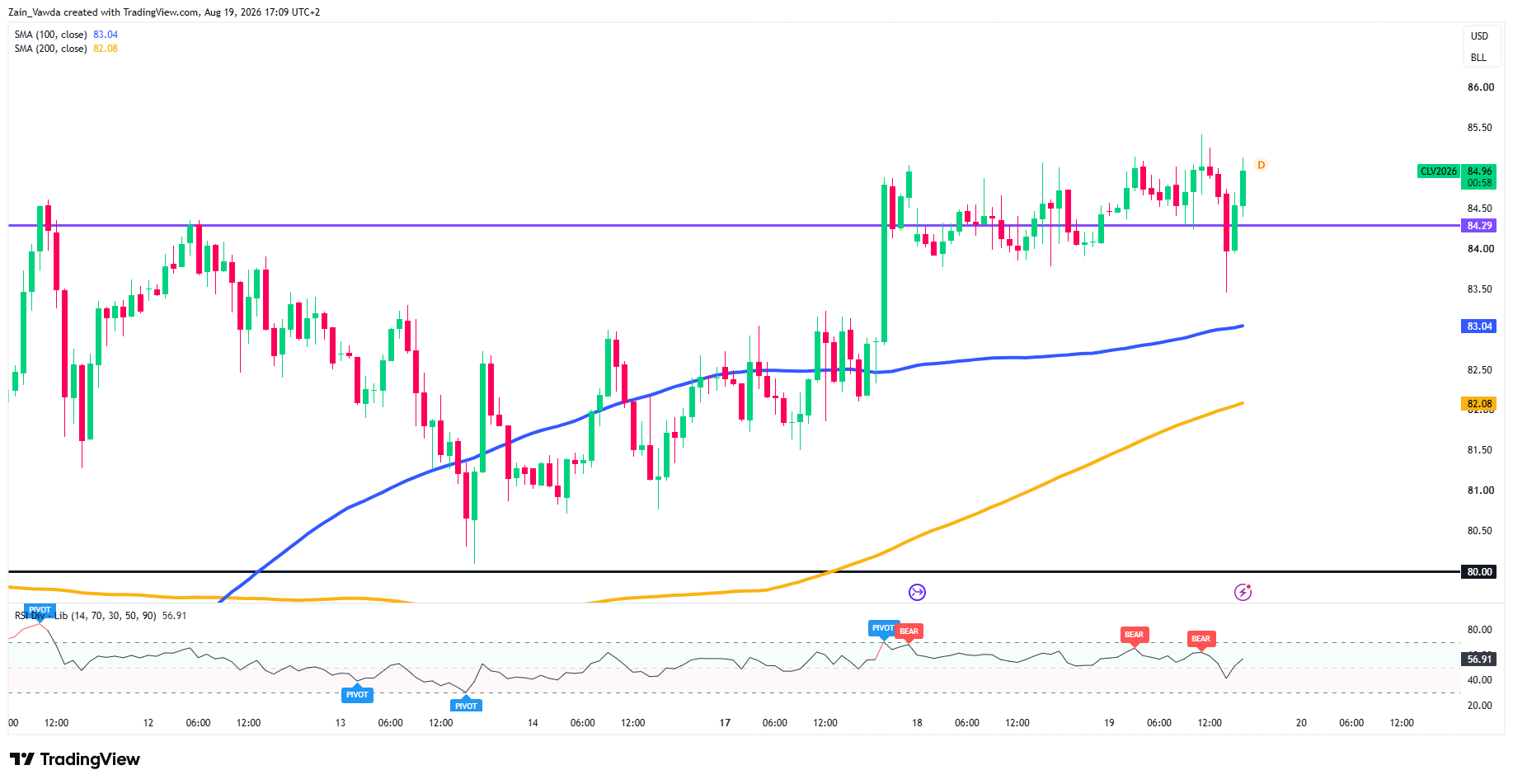Viewport: 1513px width, 784px height.
Task: Click the date label 19 on time axis
Action: point(1109,723)
